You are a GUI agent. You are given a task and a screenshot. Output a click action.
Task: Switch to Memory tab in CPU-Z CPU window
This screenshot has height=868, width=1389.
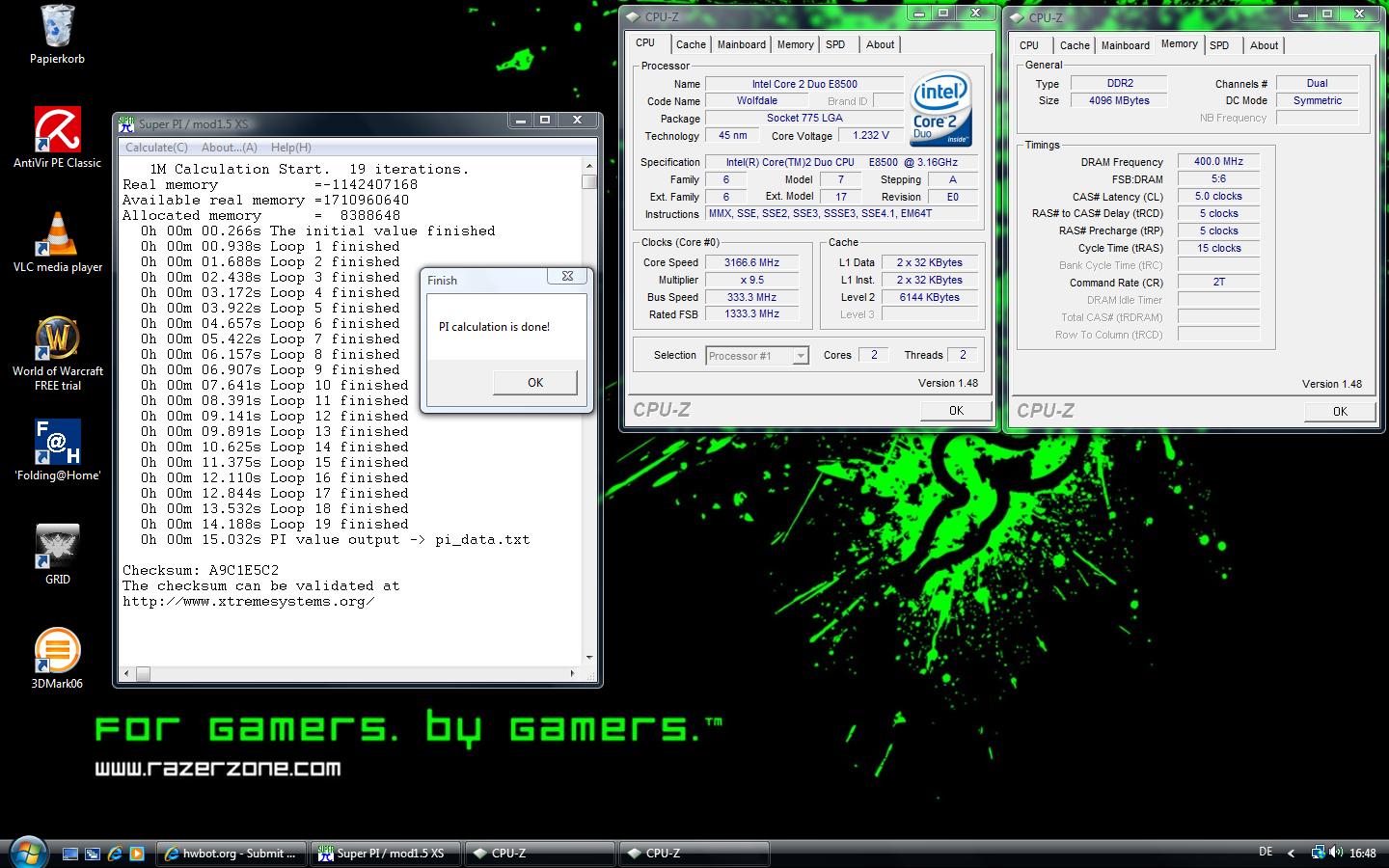click(795, 44)
